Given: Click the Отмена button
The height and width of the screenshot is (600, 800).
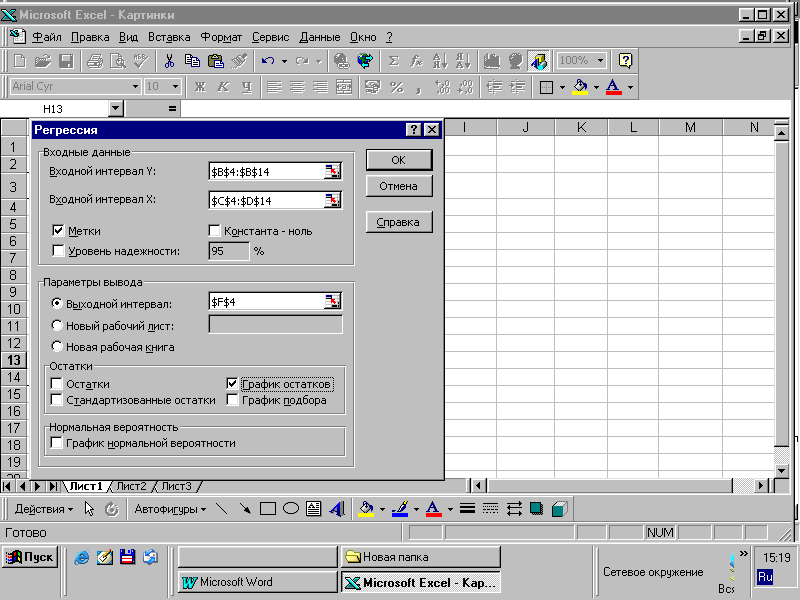Looking at the screenshot, I should tap(398, 186).
